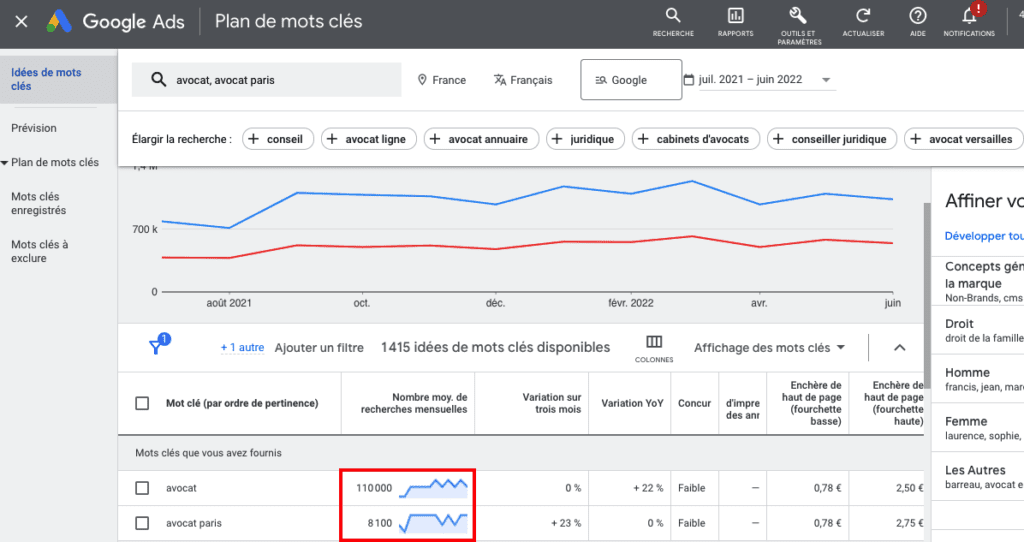
Task: Add the avocat ligne suggestion chip
Action: pyautogui.click(x=366, y=139)
